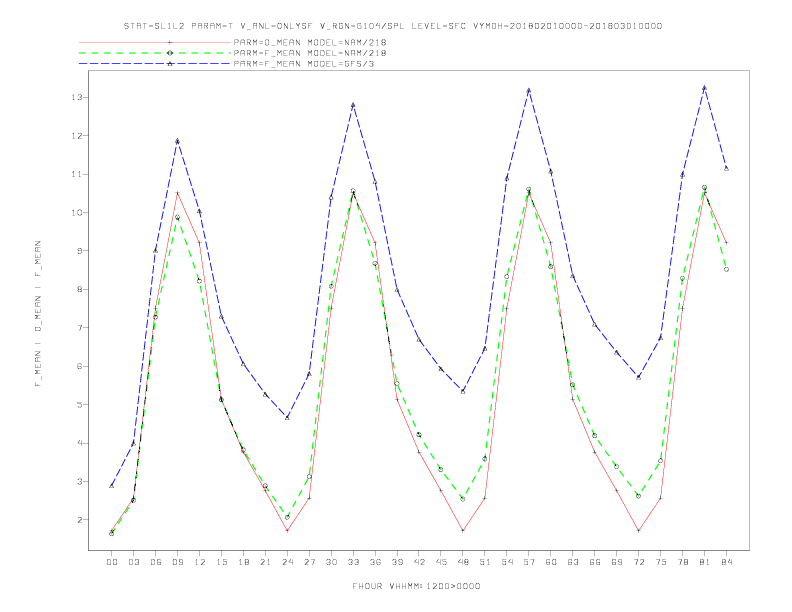
Task: Click x-axis forecast hour label 03
Action: [133, 562]
